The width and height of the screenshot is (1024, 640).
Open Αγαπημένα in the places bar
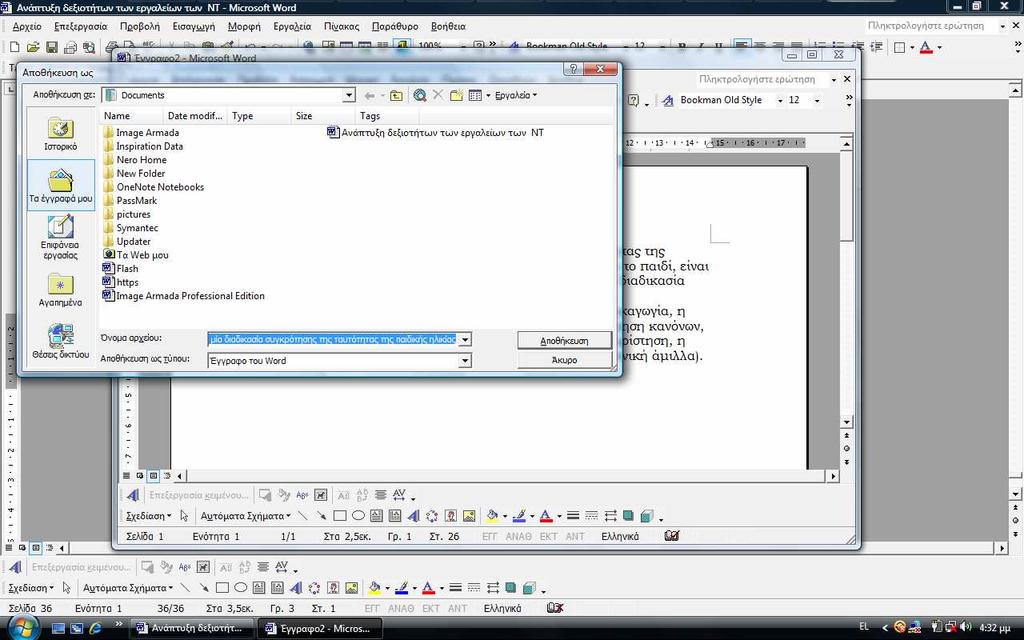coord(61,289)
